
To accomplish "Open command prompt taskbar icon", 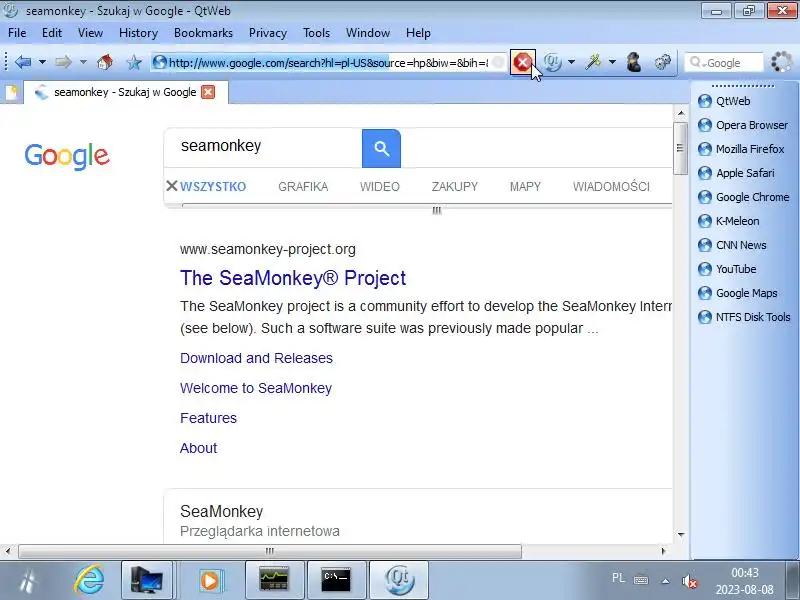I will pos(336,580).
